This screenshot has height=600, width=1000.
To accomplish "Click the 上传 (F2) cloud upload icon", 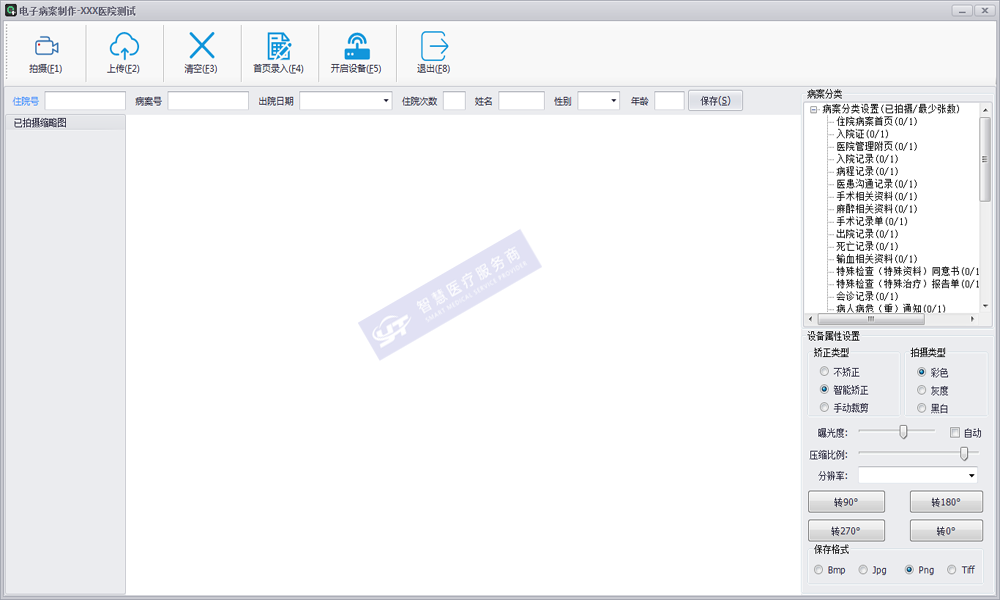I will (123, 46).
